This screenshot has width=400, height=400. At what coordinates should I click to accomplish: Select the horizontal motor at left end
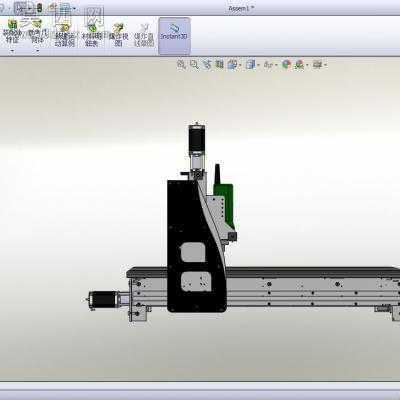point(103,300)
